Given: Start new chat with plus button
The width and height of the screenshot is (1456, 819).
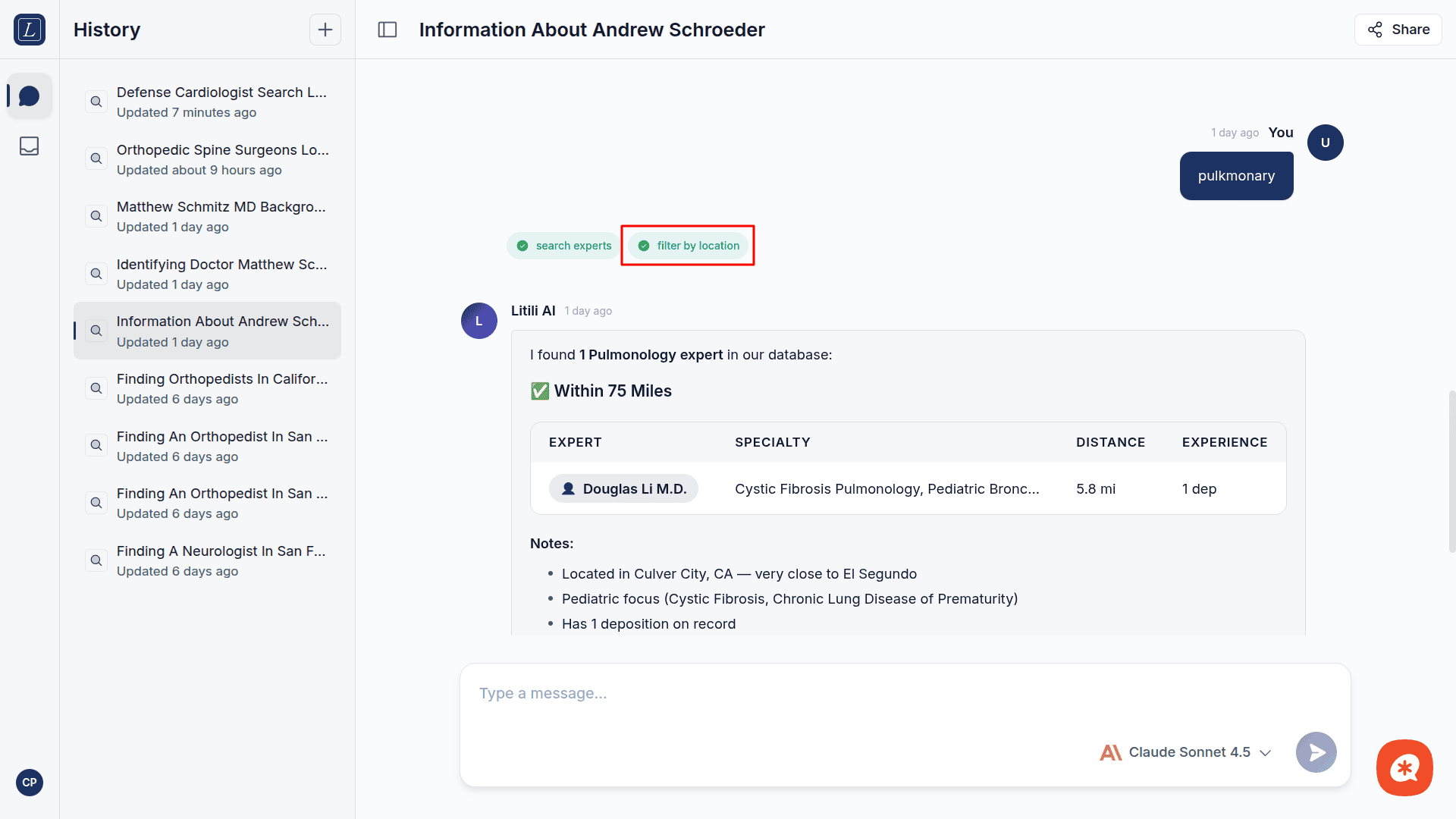Looking at the screenshot, I should point(325,30).
